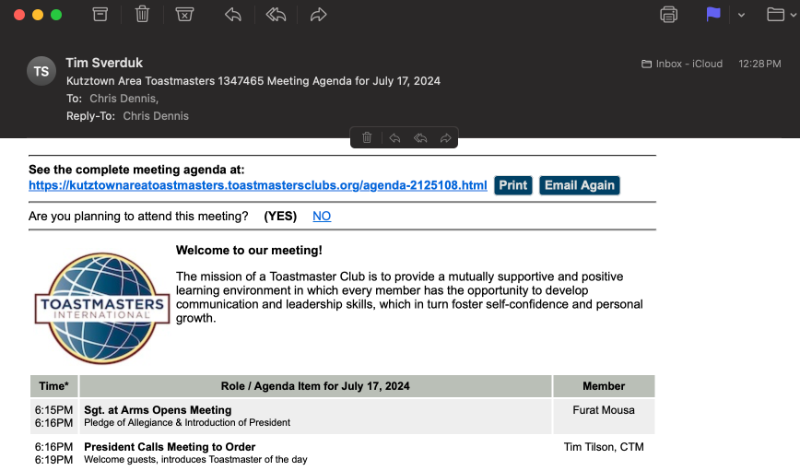Open the flag color dropdown arrow

pyautogui.click(x=740, y=15)
